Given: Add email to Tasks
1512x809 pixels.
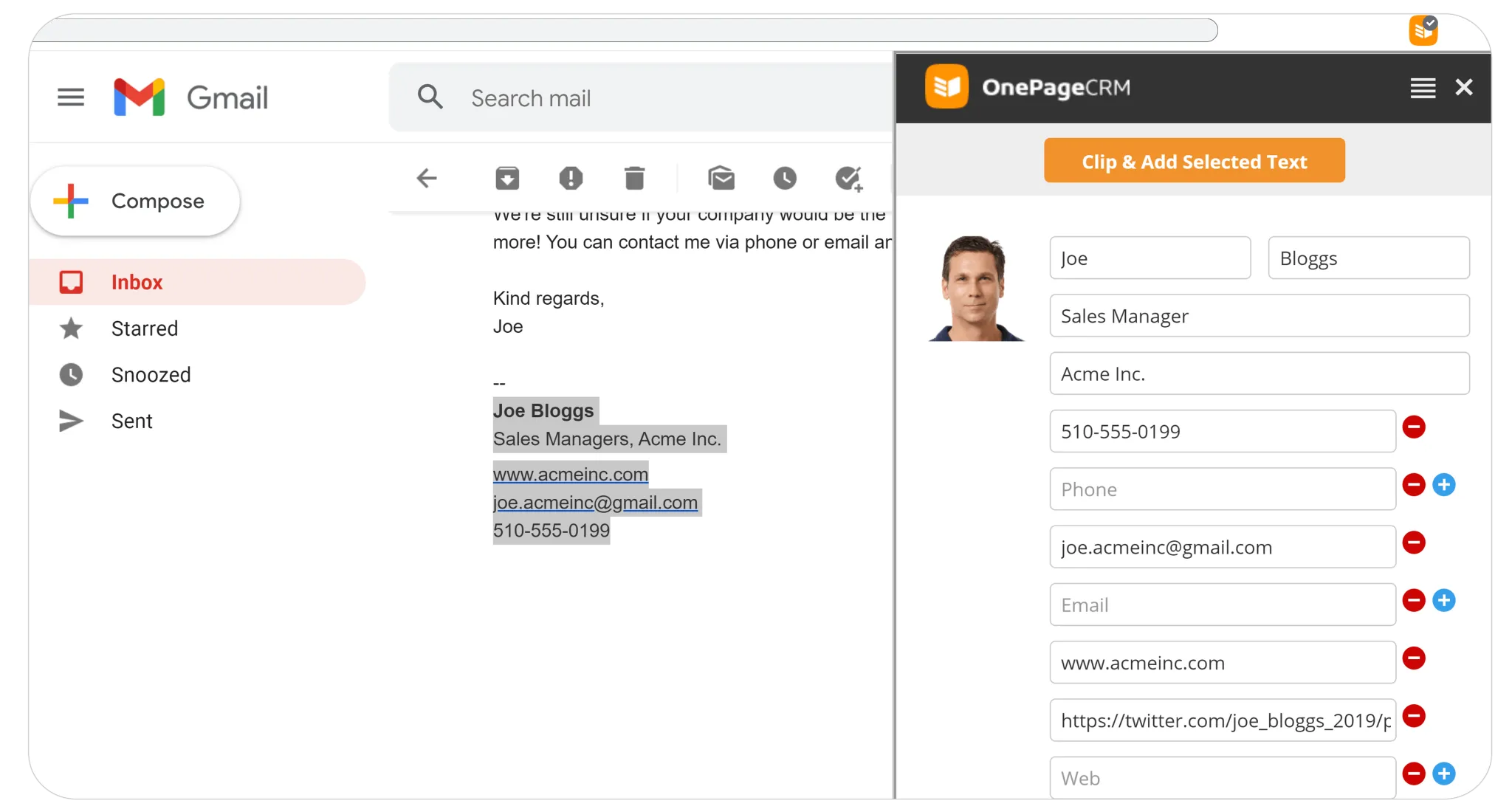Looking at the screenshot, I should (849, 178).
